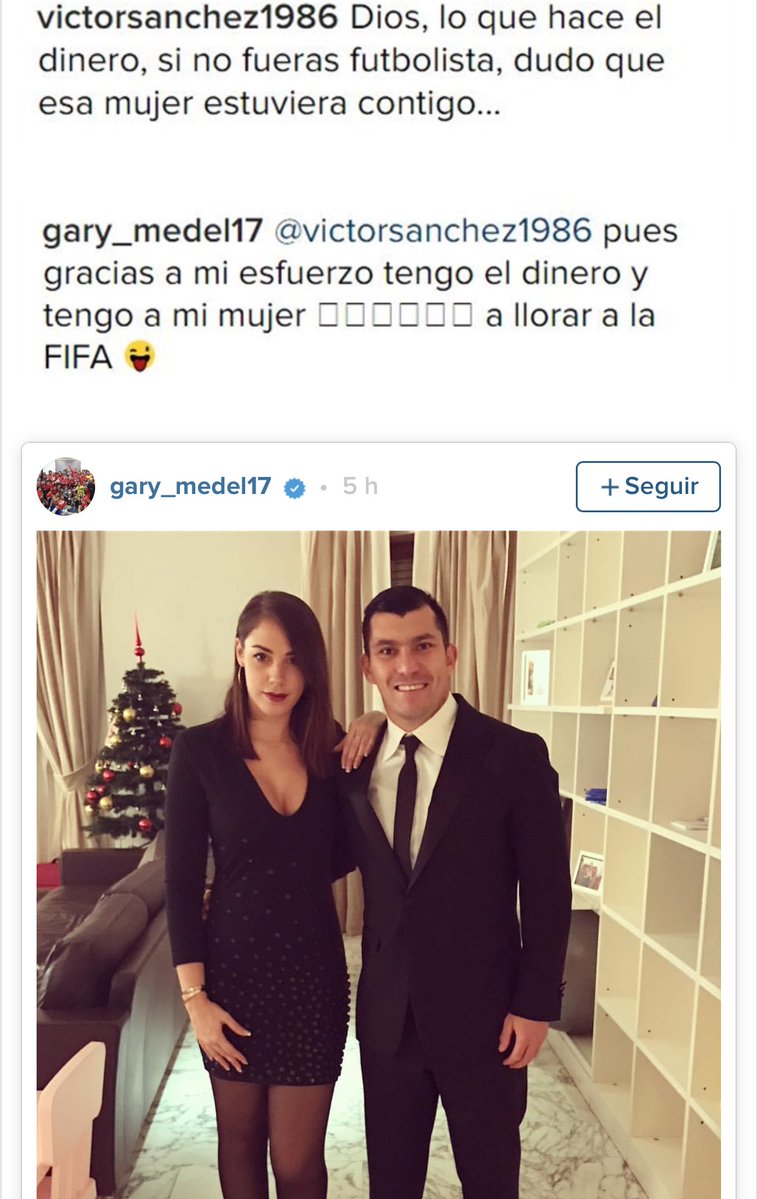Click the white bookshelf in the photo
757x1199 pixels.
[x=619, y=841]
